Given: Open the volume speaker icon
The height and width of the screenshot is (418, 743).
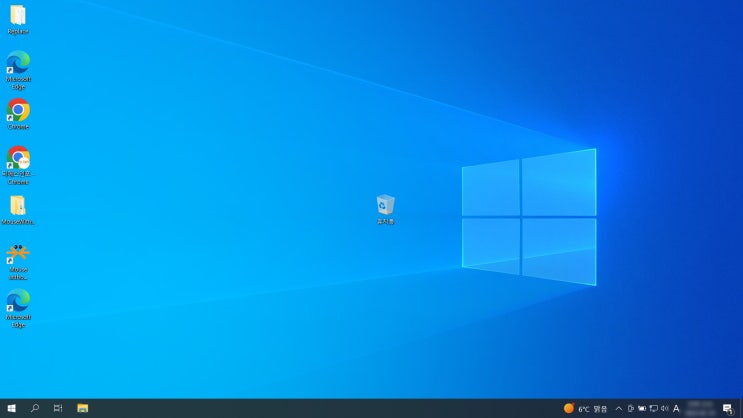Looking at the screenshot, I should coord(665,409).
